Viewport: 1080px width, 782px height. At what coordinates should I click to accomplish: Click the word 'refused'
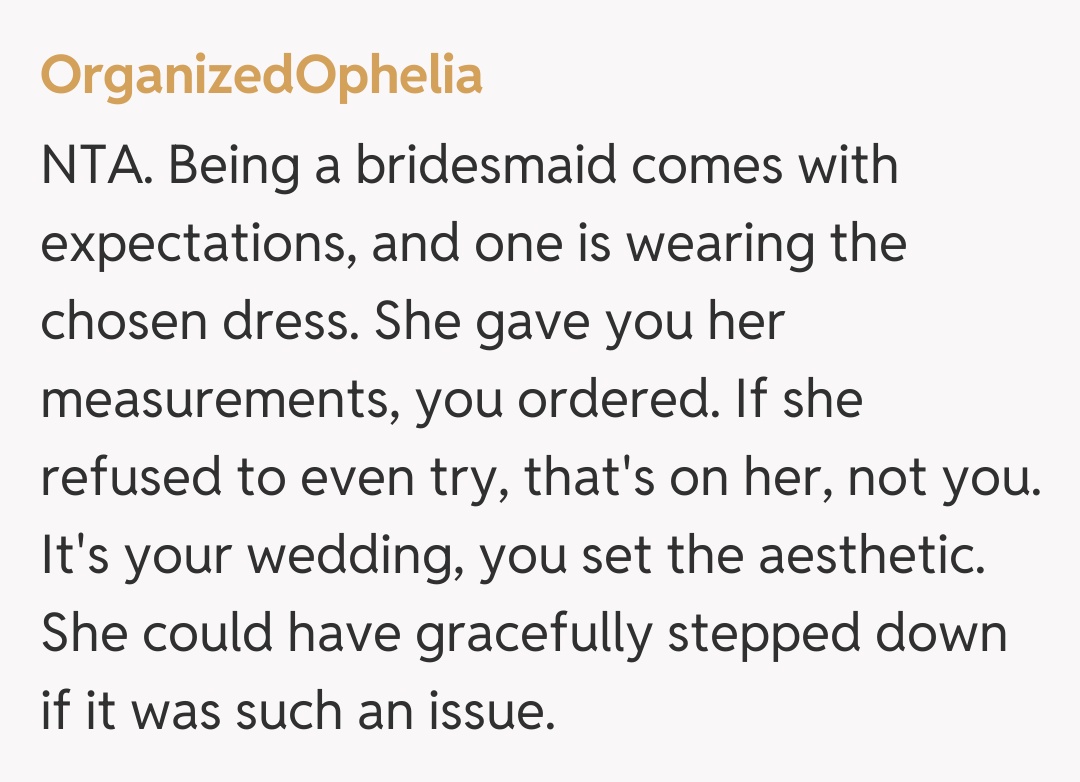pyautogui.click(x=124, y=478)
